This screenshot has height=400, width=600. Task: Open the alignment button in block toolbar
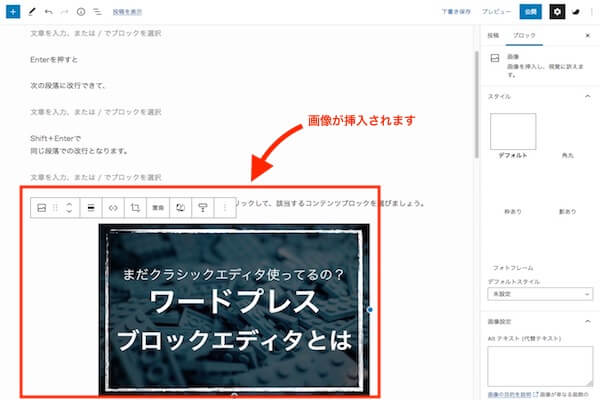click(x=91, y=207)
